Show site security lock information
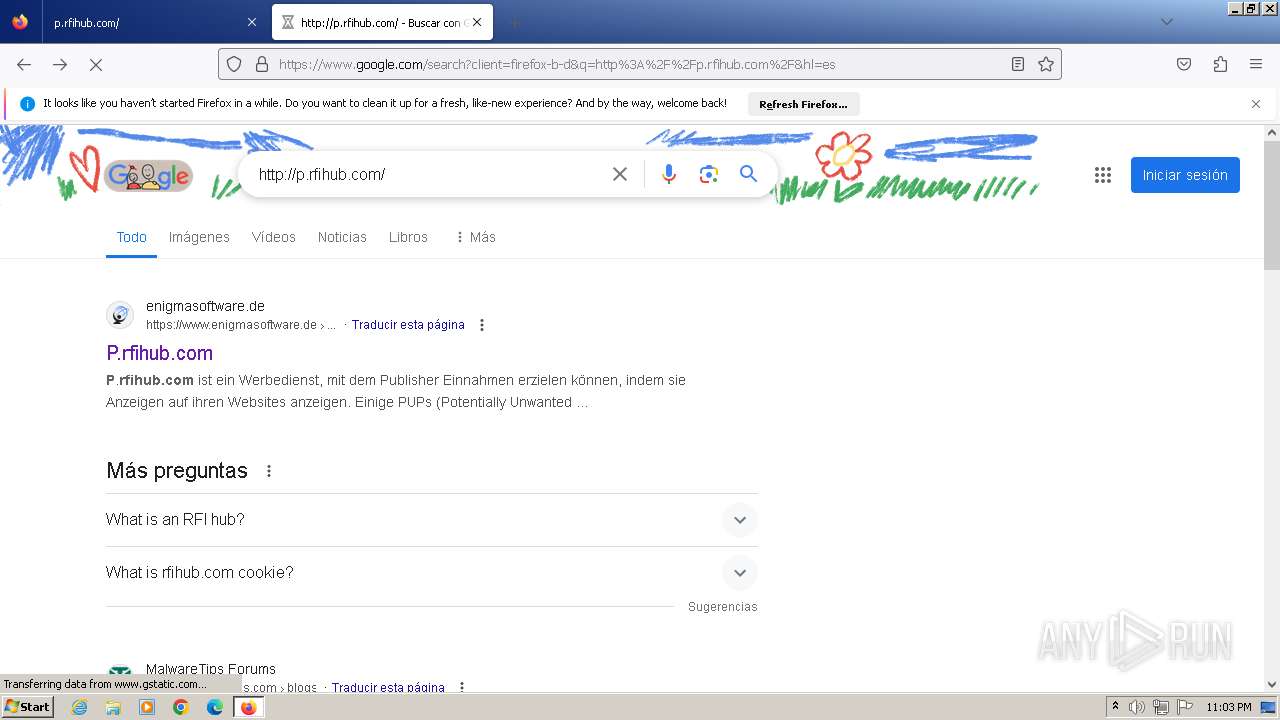The width and height of the screenshot is (1280, 720). [262, 64]
